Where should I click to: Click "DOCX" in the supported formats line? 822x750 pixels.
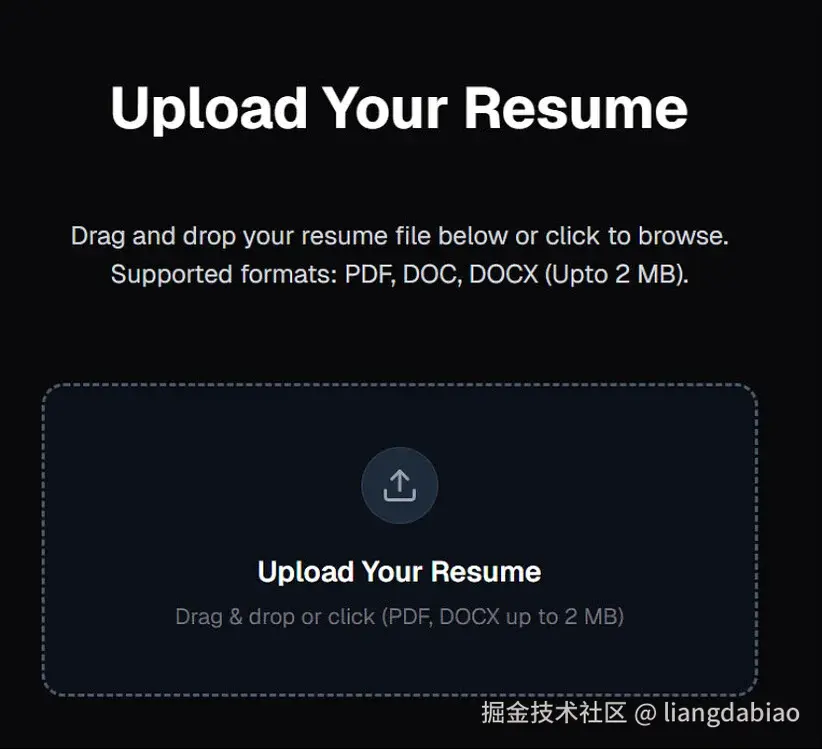point(504,274)
